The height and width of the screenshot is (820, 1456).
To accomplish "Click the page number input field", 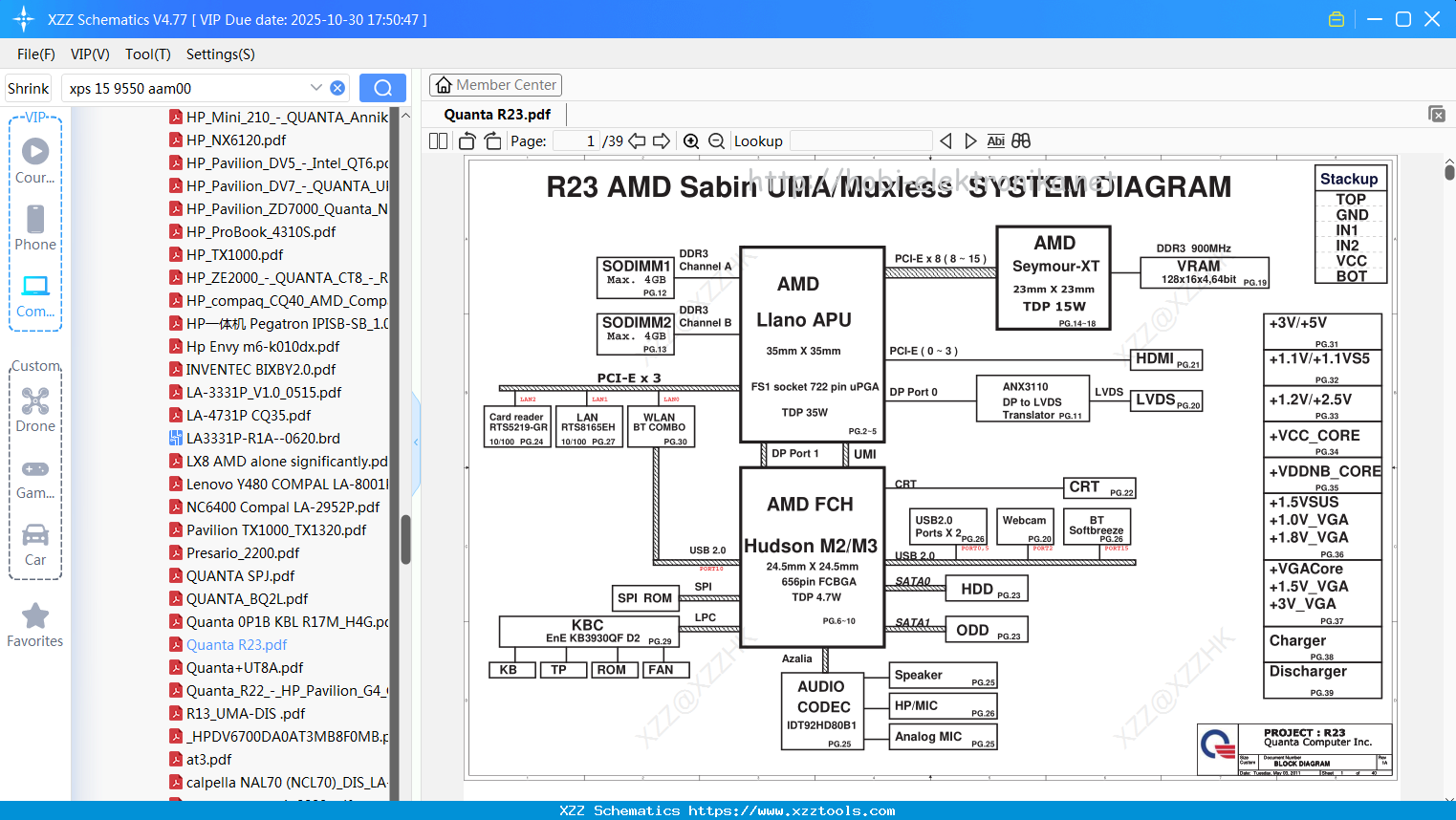I will pos(576,141).
